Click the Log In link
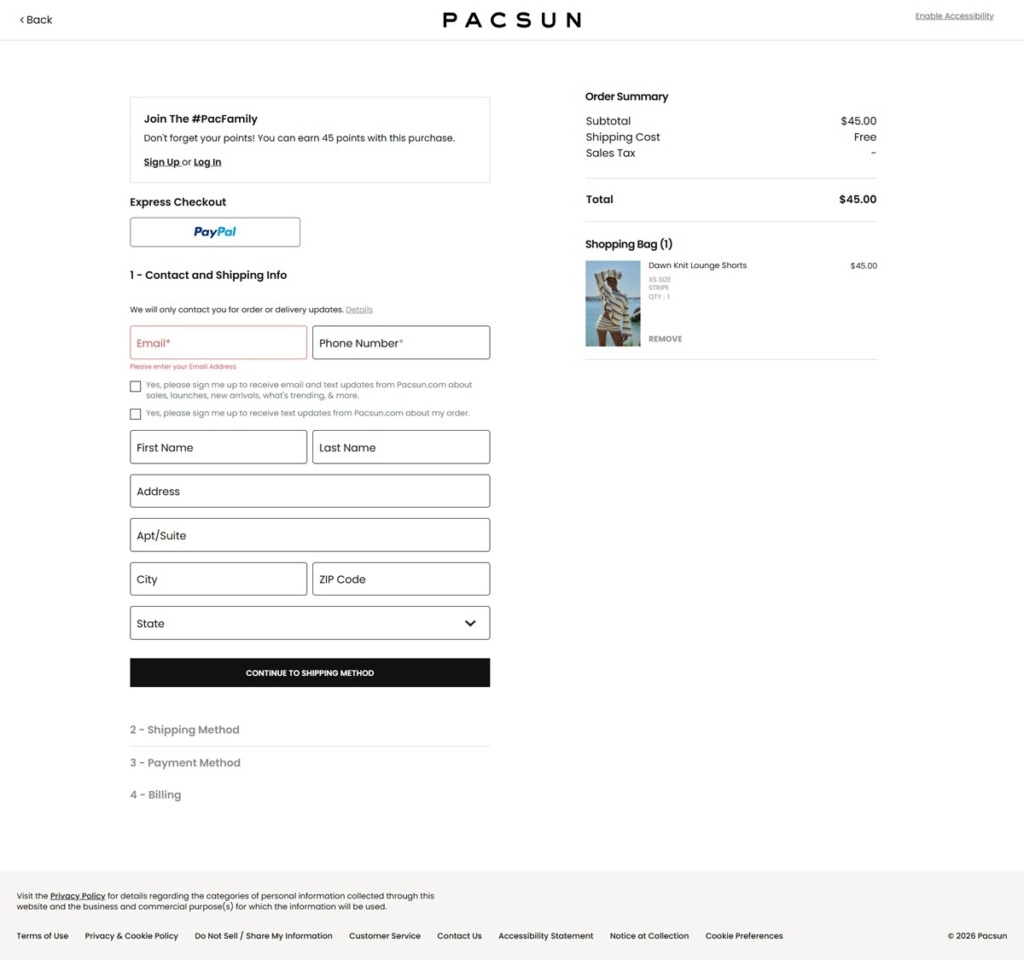Image resolution: width=1024 pixels, height=960 pixels. tap(207, 162)
